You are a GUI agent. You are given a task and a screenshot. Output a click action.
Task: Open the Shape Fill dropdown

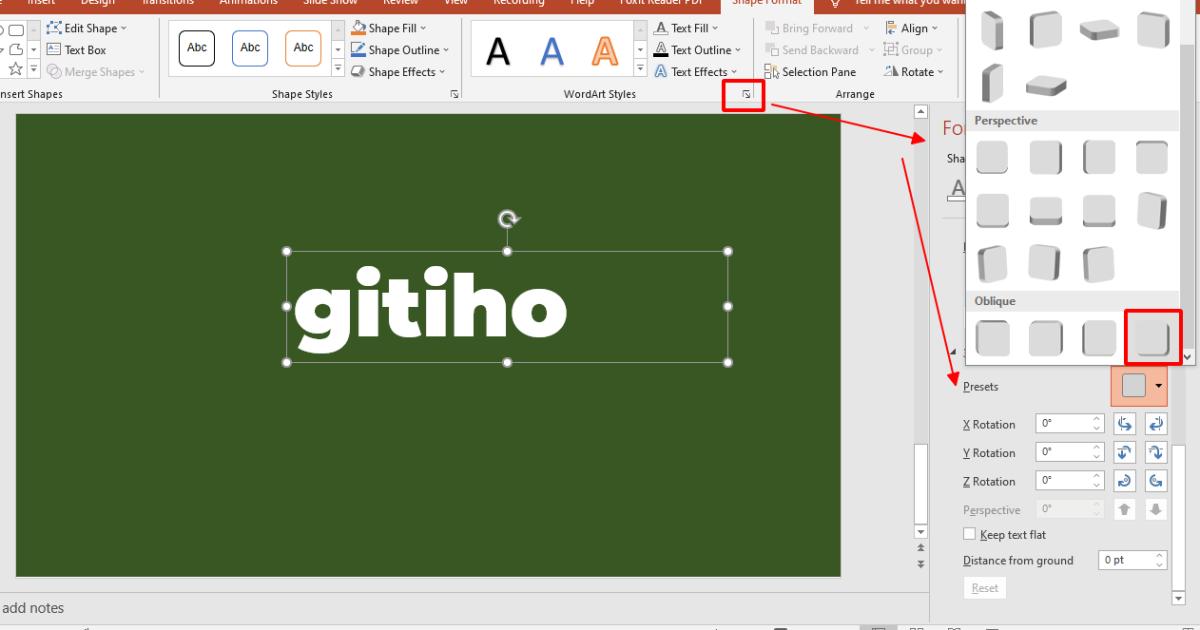point(389,28)
